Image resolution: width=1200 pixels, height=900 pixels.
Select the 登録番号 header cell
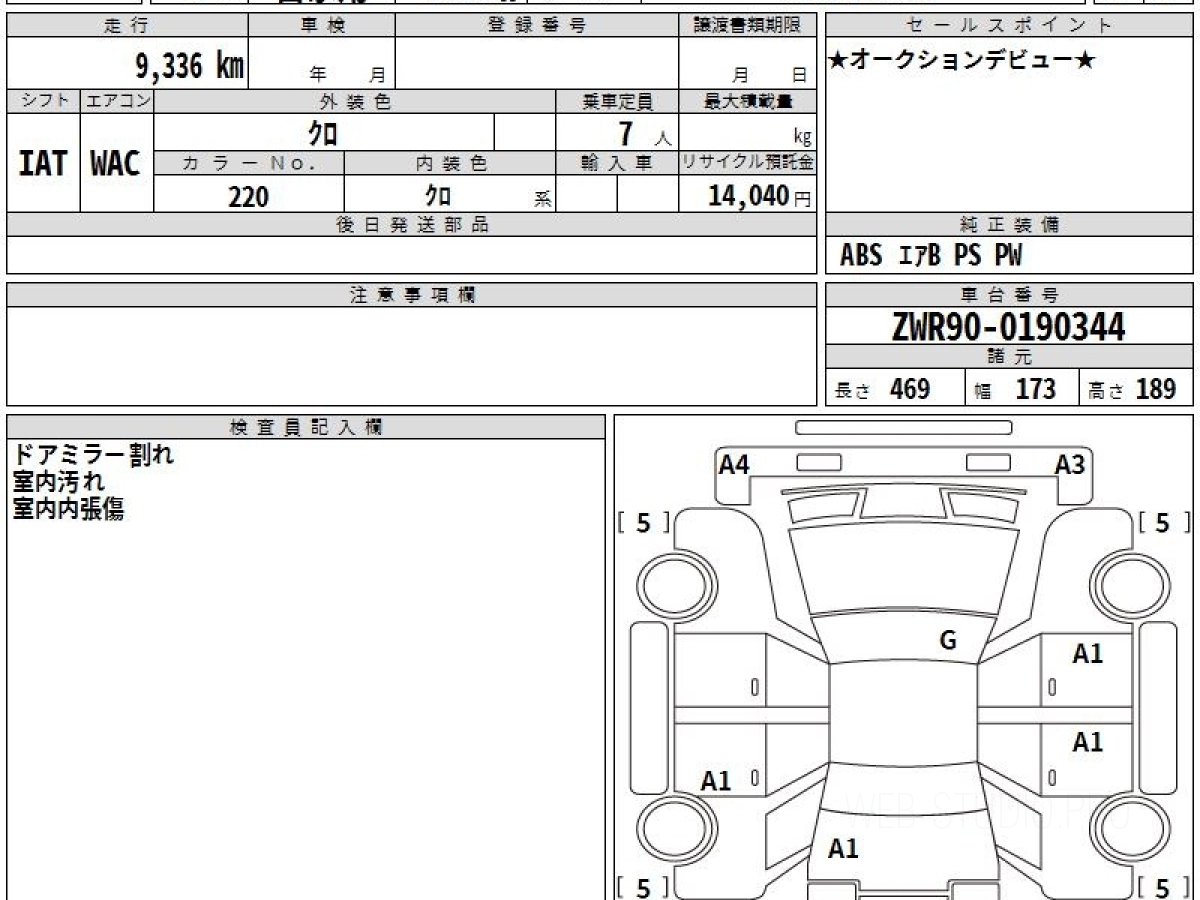click(x=537, y=26)
